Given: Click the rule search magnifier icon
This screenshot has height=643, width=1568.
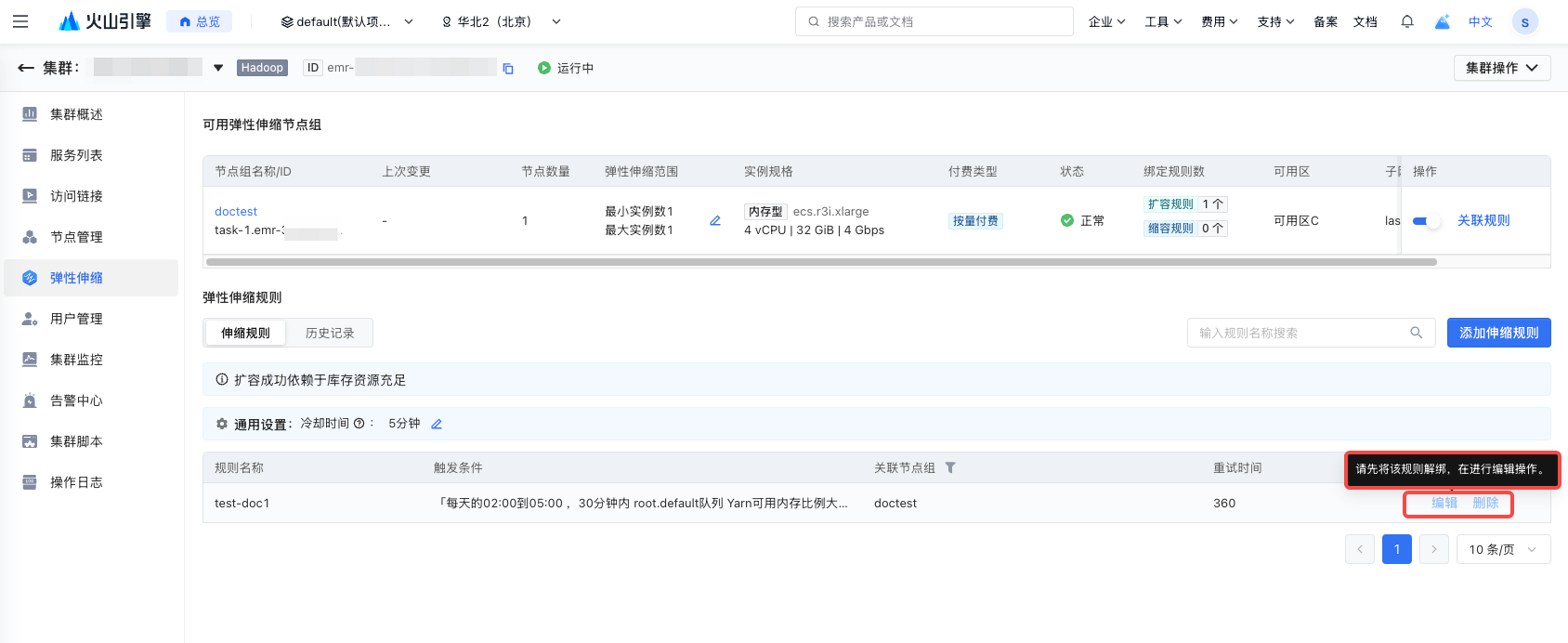Looking at the screenshot, I should [1417, 333].
